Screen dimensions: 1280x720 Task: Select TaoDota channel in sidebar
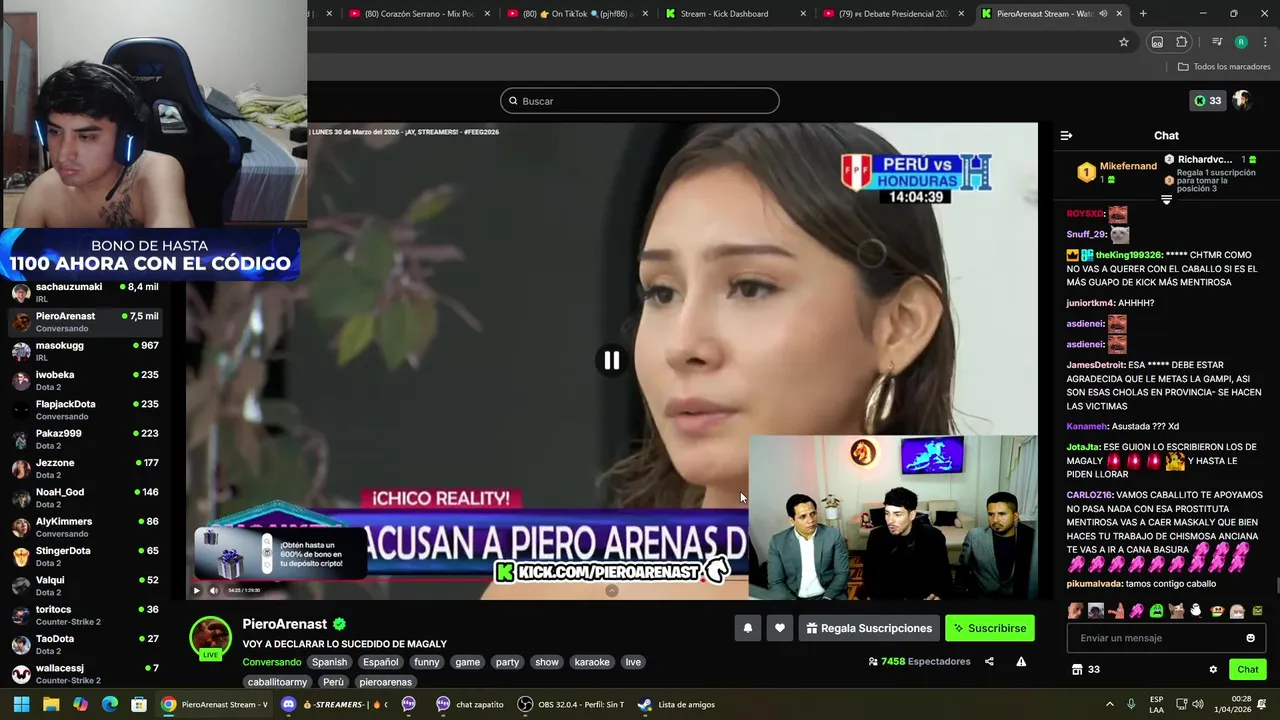pyautogui.click(x=85, y=644)
